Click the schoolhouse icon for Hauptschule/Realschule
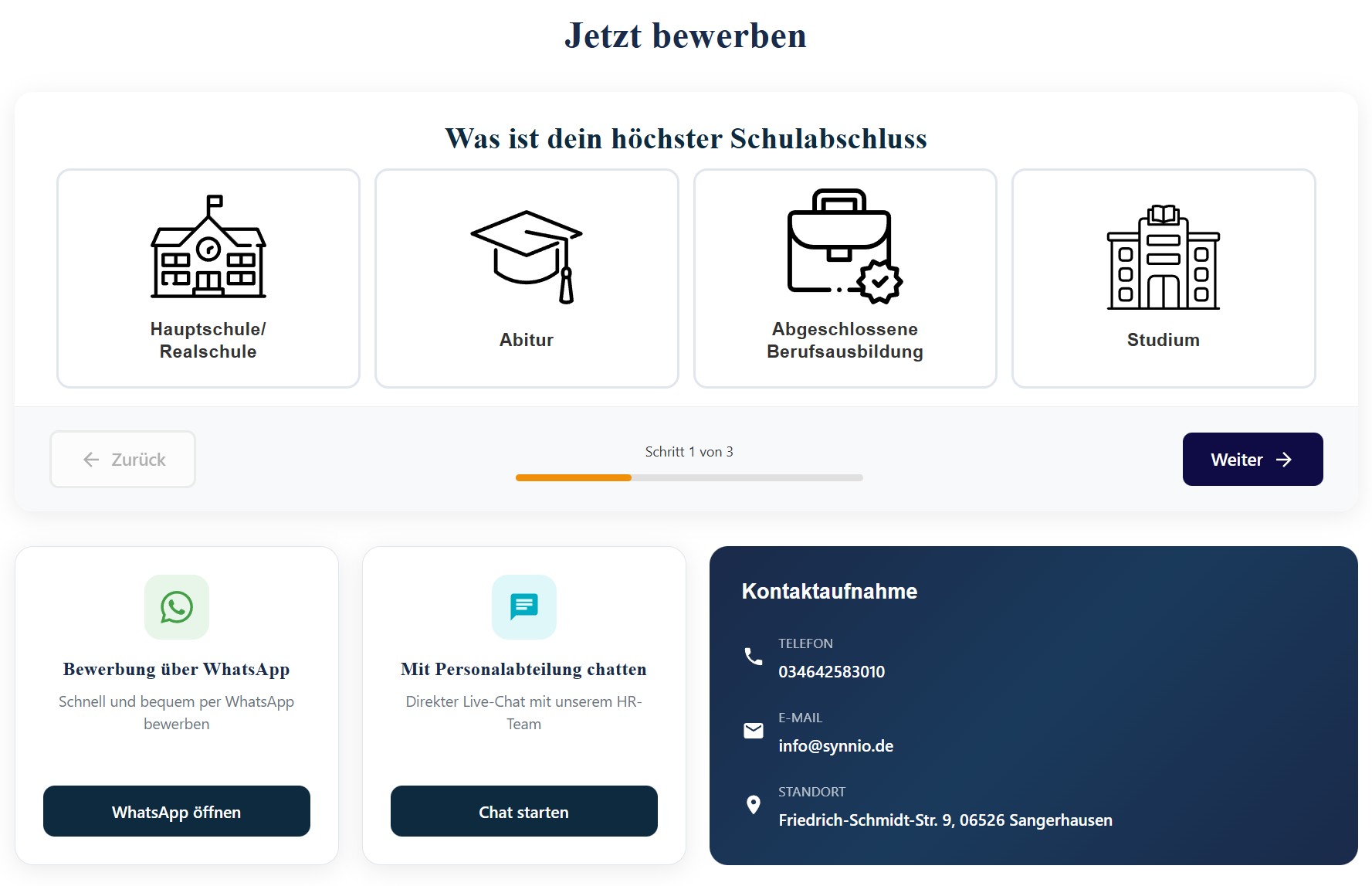This screenshot has width=1372, height=886. pos(208,247)
